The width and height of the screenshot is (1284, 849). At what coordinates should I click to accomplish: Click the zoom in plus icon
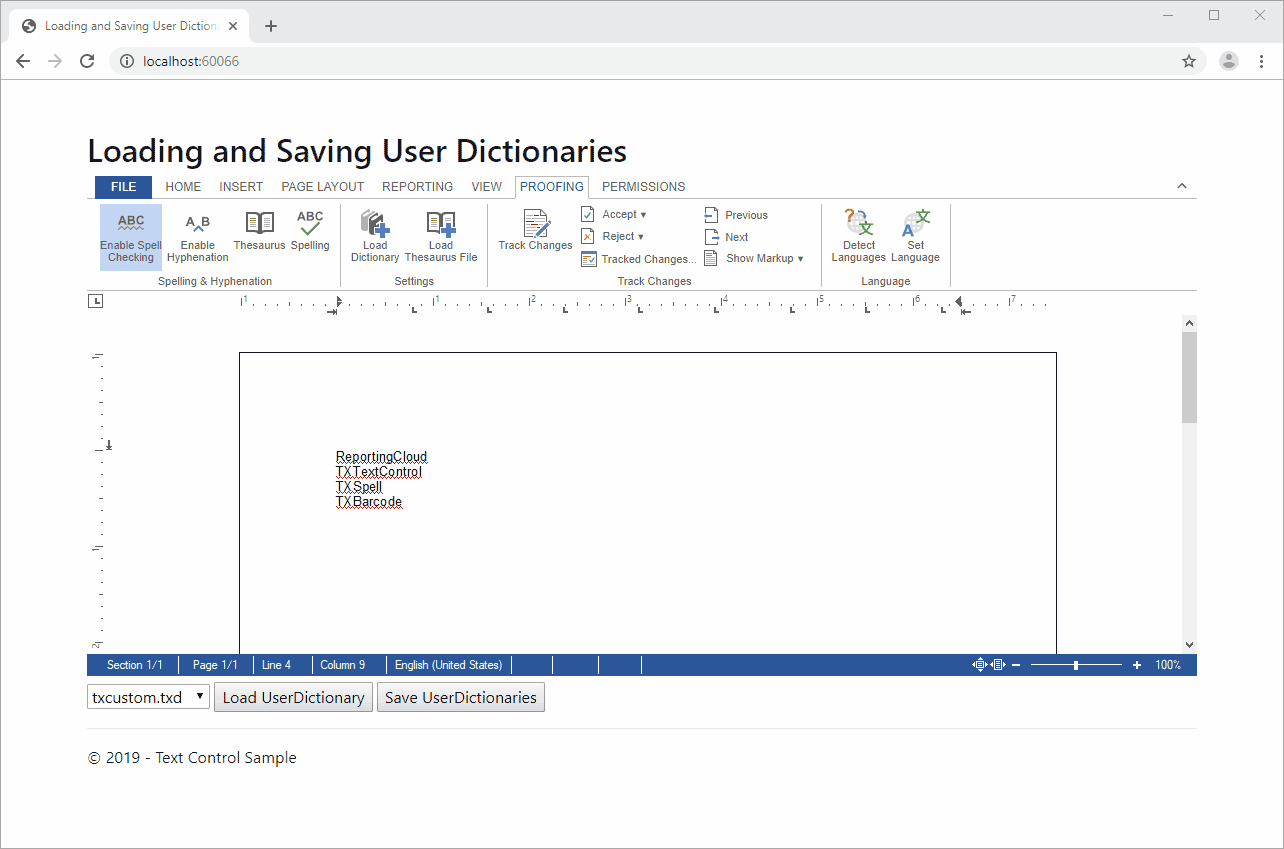pos(1137,665)
